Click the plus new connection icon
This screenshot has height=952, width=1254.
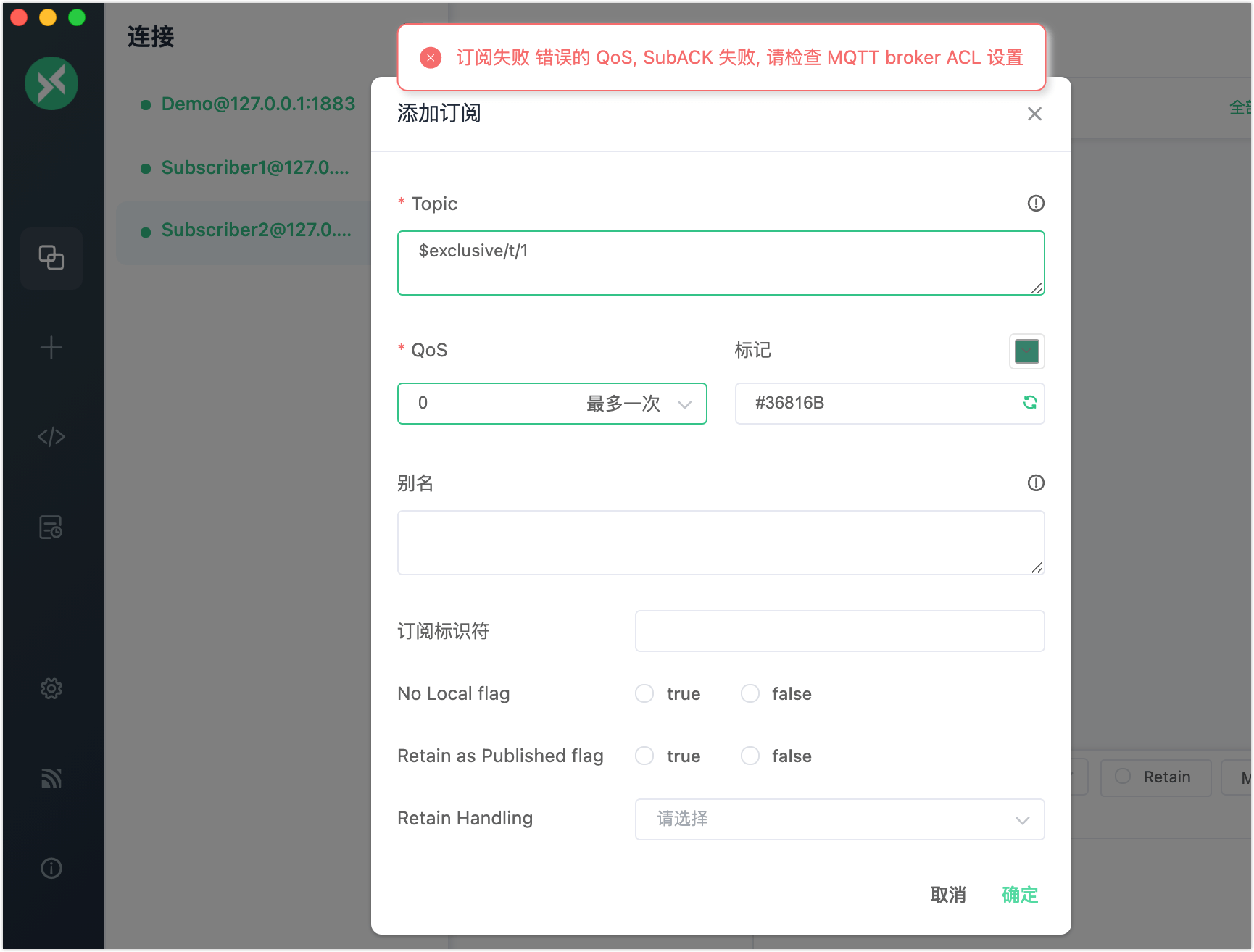pyautogui.click(x=51, y=348)
